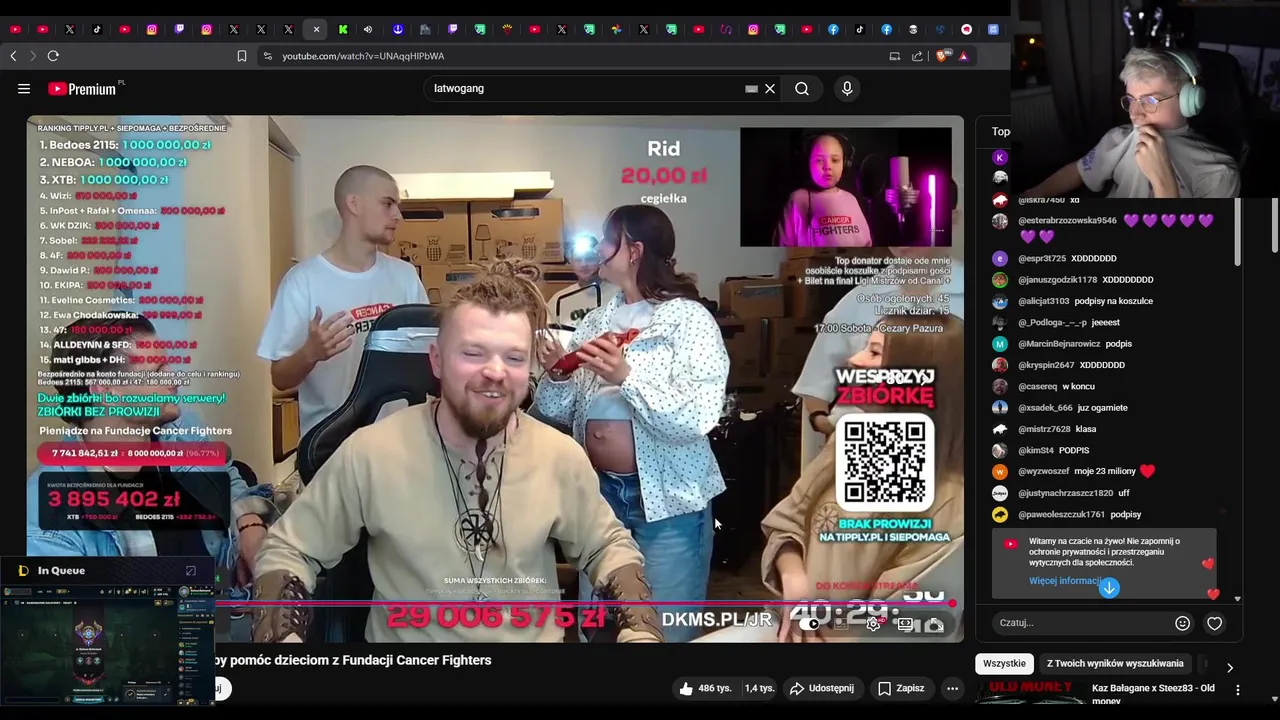Open Więcej informacji link in chat
The height and width of the screenshot is (720, 1280).
1064,581
